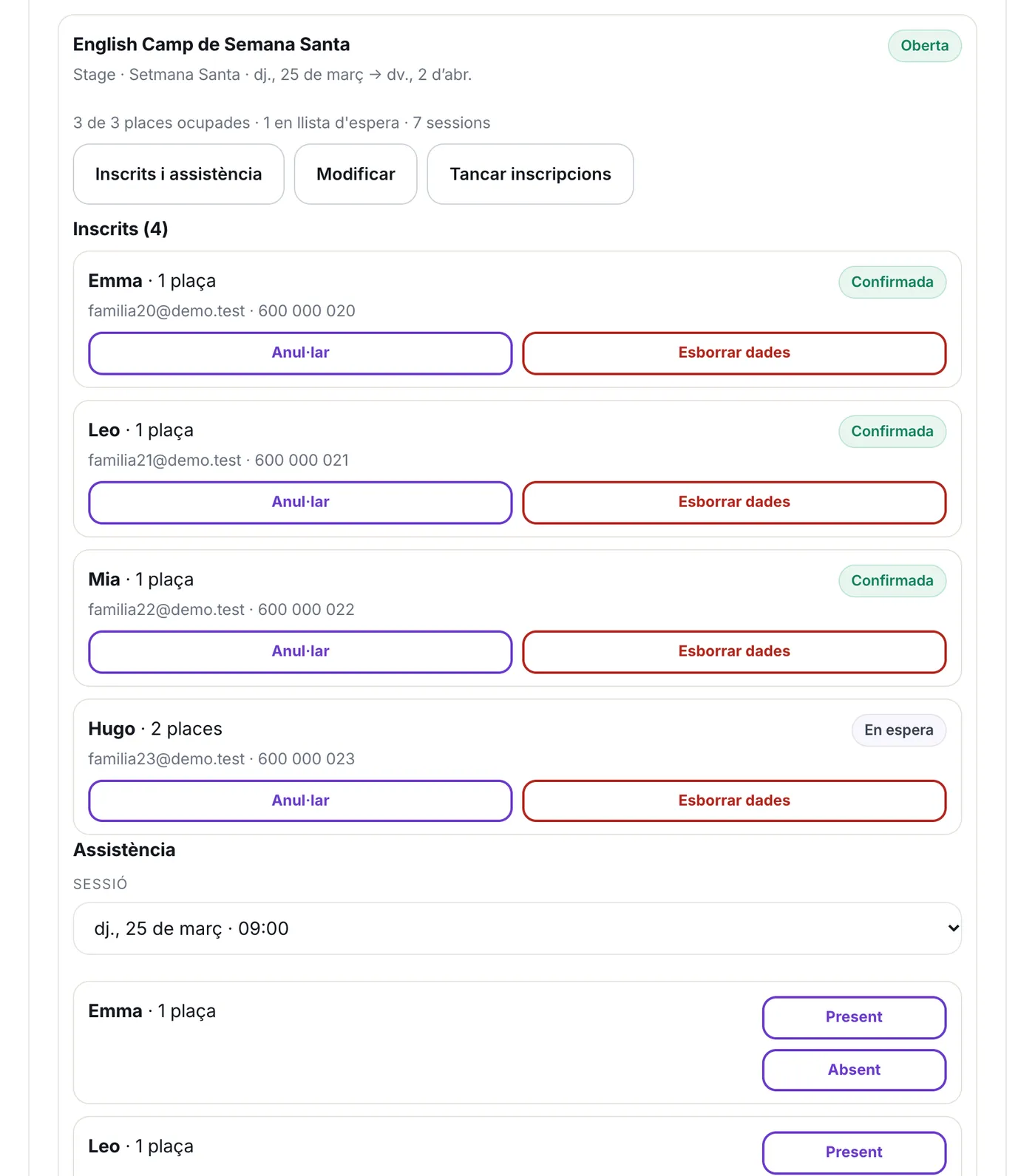The image size is (1035, 1176).
Task: Click the familia21@demo.test contact line
Action: [219, 460]
